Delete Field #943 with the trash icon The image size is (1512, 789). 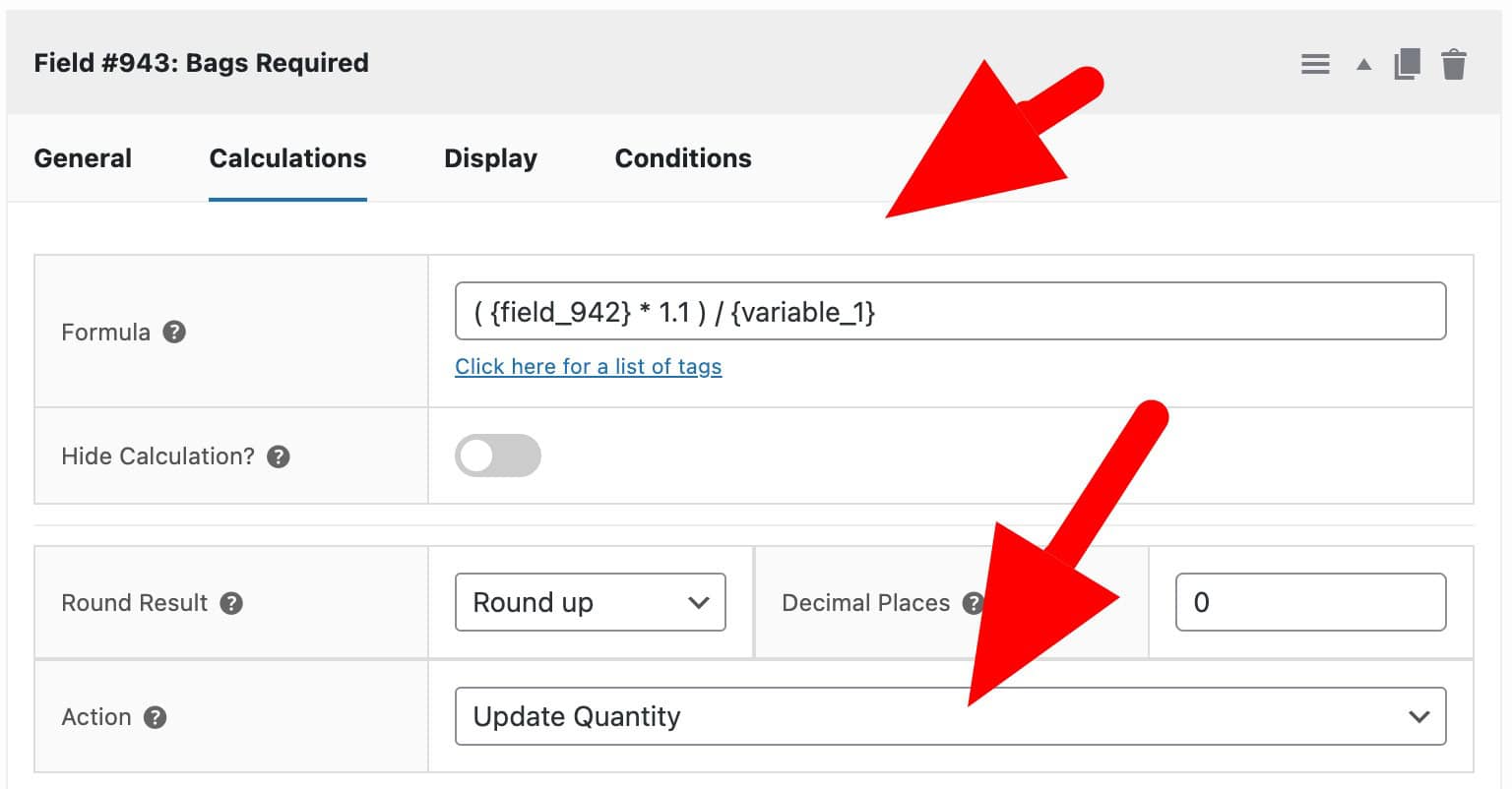1453,62
